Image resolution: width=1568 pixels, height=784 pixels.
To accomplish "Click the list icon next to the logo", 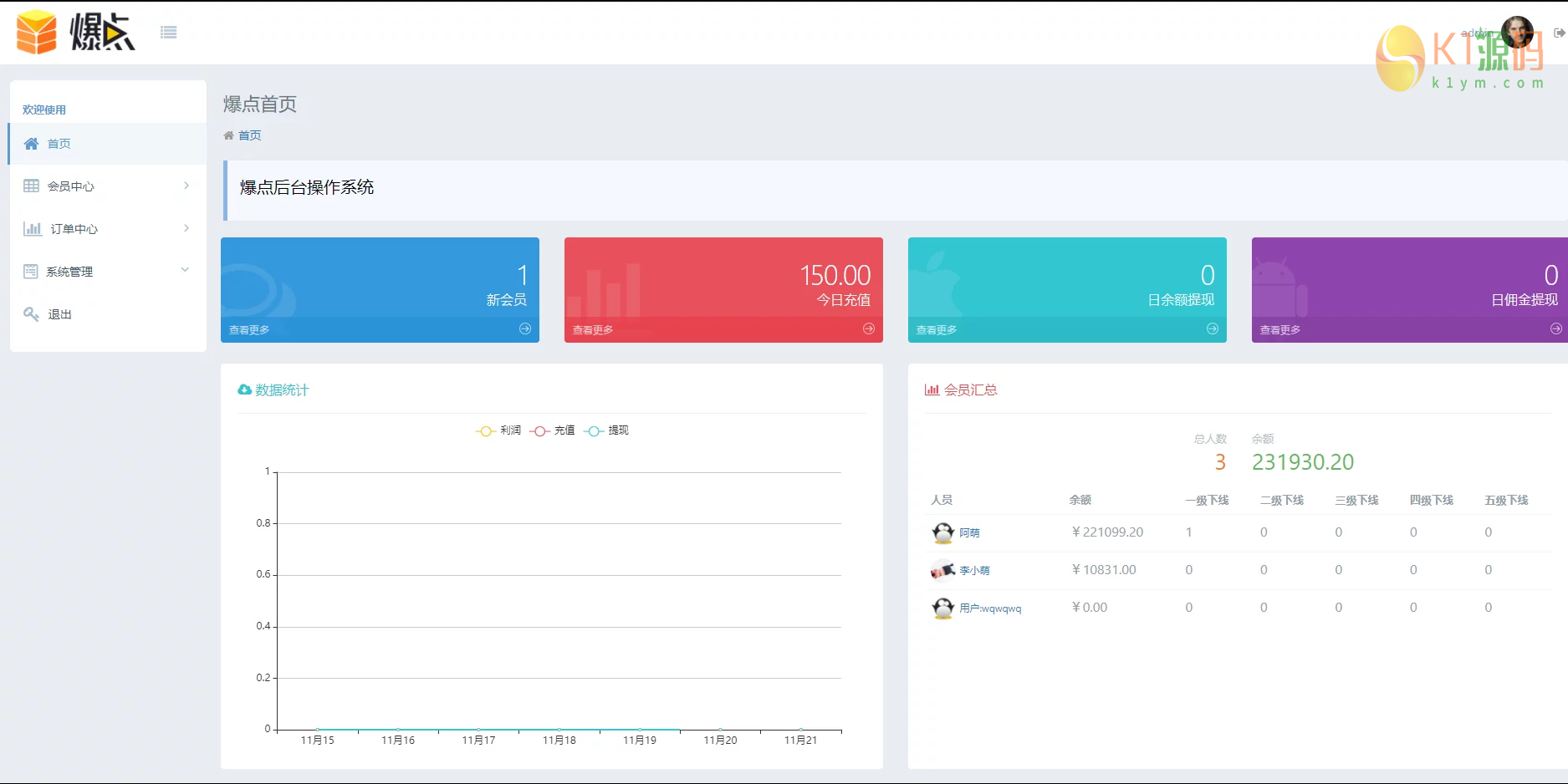I will 168,31.
